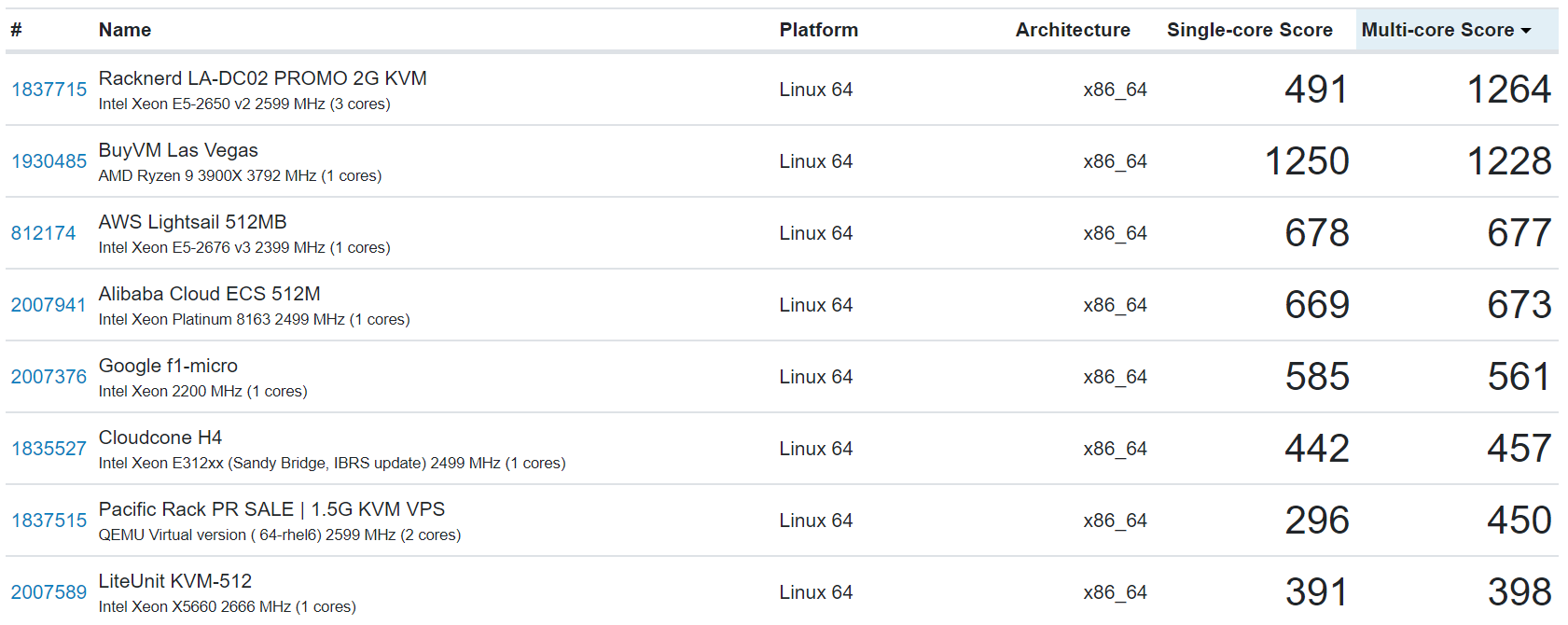Click multi-core score 457
This screenshot has width=1568, height=625.
1519,449
